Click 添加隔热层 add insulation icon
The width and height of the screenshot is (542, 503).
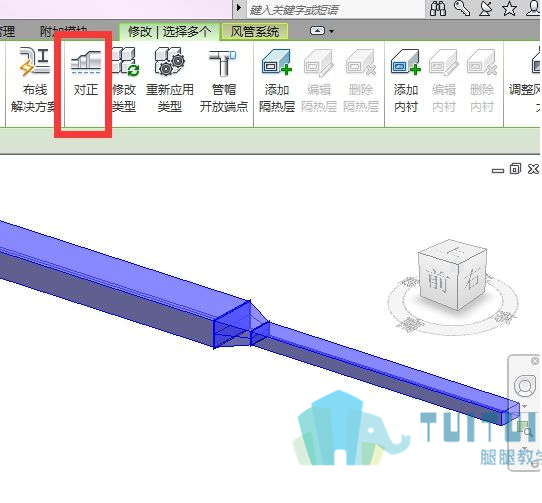pos(277,80)
